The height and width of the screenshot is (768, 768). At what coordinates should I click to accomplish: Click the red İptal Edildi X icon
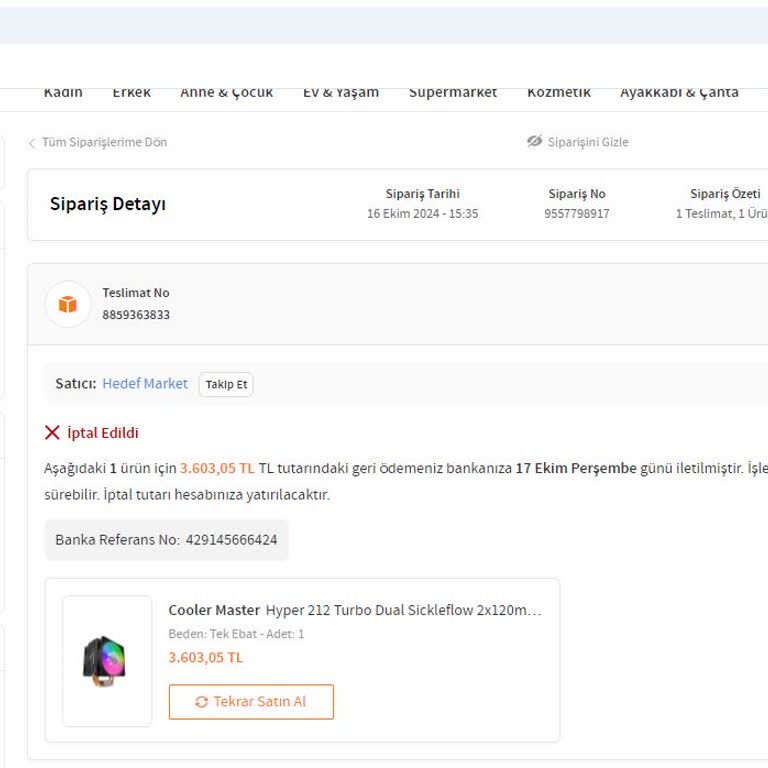(52, 433)
